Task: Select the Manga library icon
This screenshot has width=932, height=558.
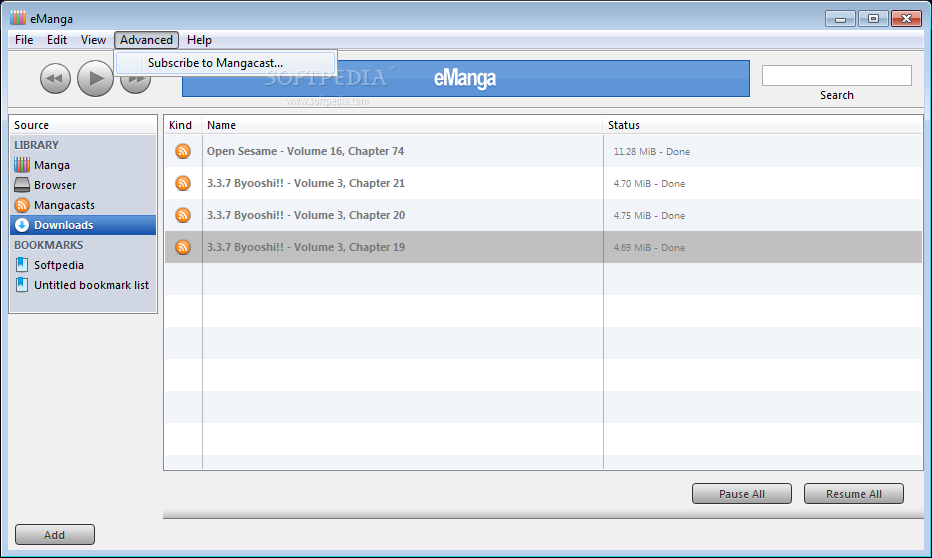Action: coord(22,165)
